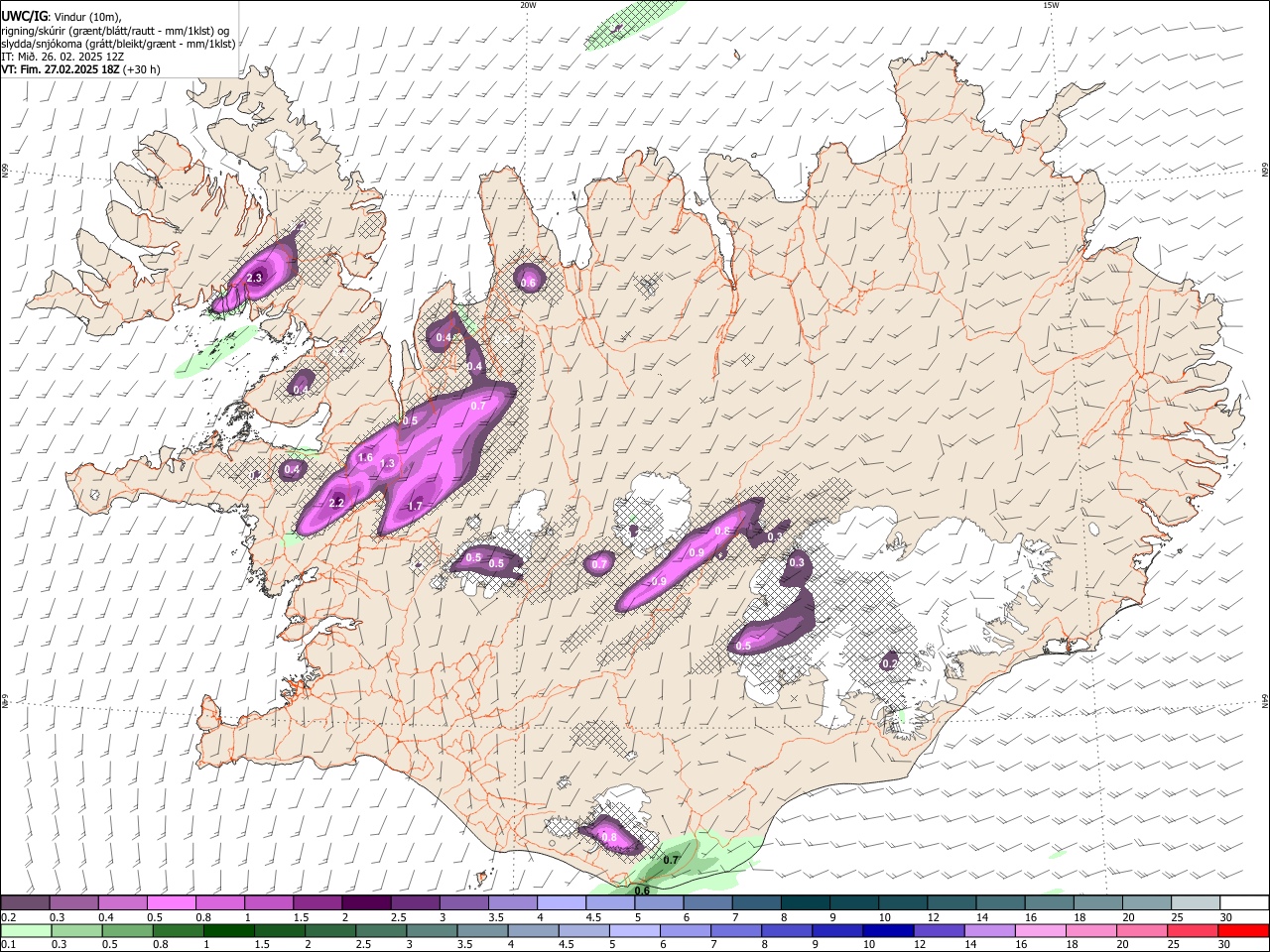Click the white 0.6 label in northern Iceland

point(528,284)
